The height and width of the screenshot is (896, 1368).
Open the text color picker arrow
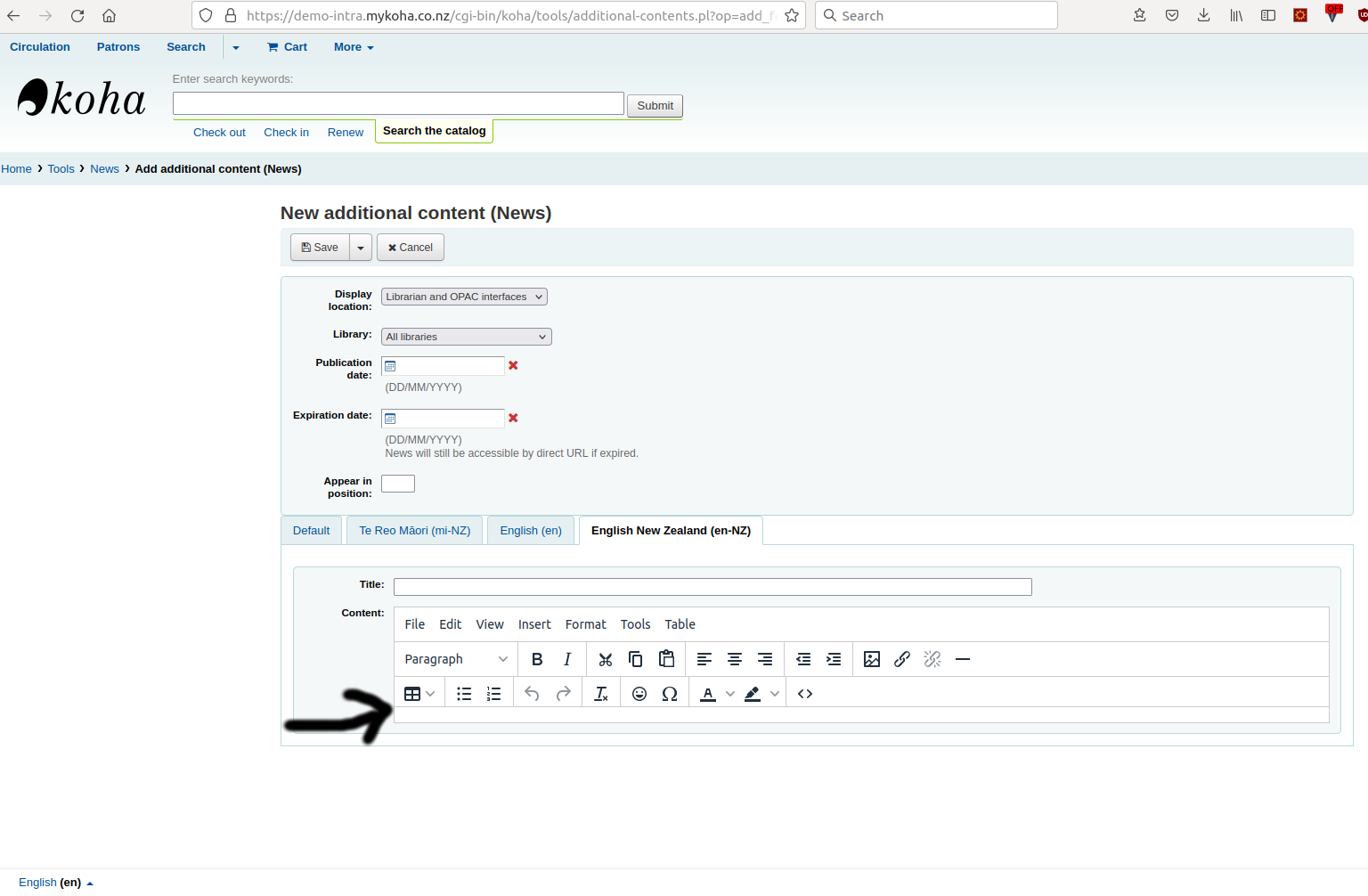tap(730, 694)
